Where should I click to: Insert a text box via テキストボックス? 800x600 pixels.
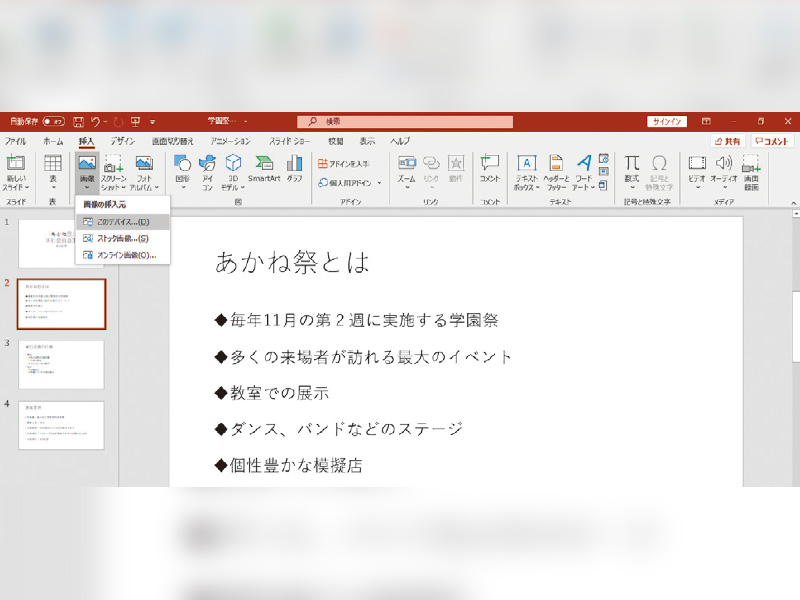[x=526, y=170]
